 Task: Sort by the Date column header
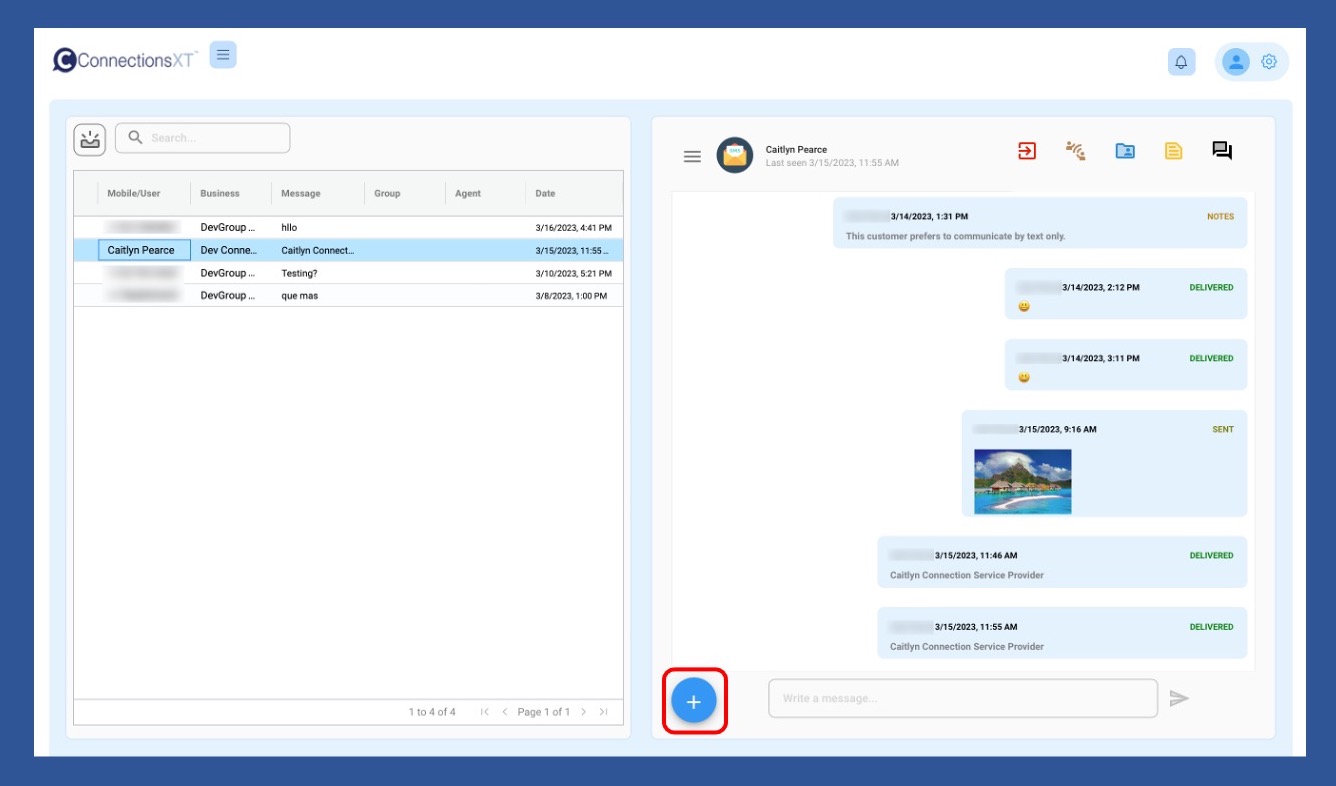545,194
